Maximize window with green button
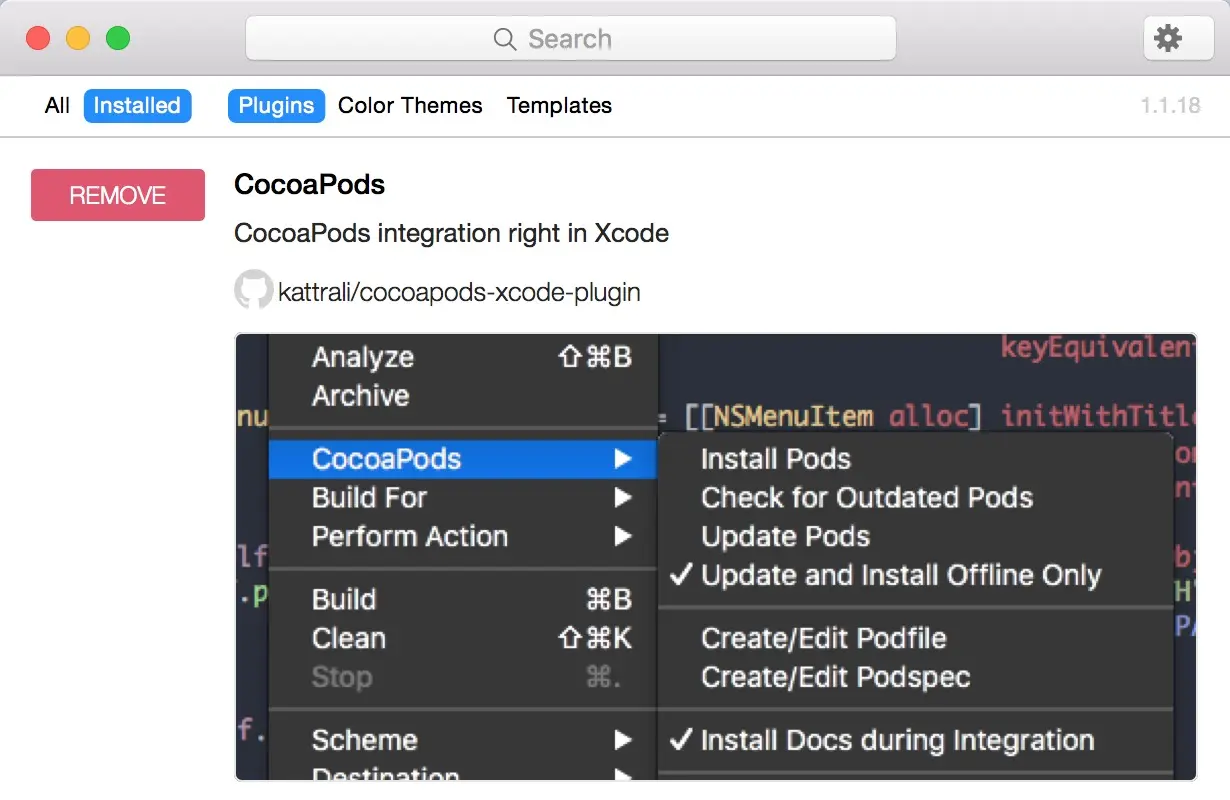This screenshot has width=1230, height=800. (x=118, y=39)
